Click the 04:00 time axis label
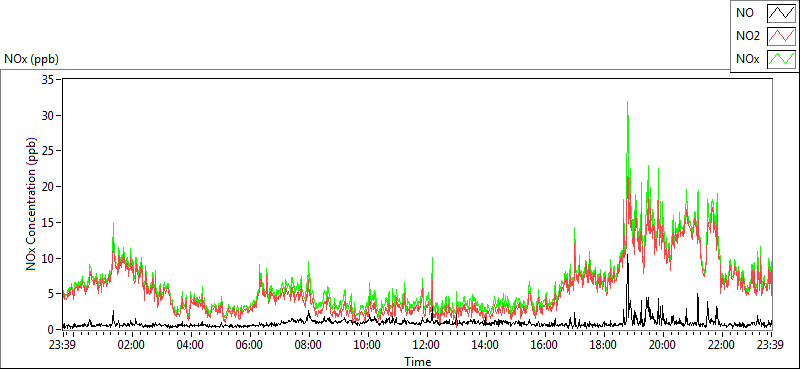This screenshot has width=800, height=369. [191, 344]
